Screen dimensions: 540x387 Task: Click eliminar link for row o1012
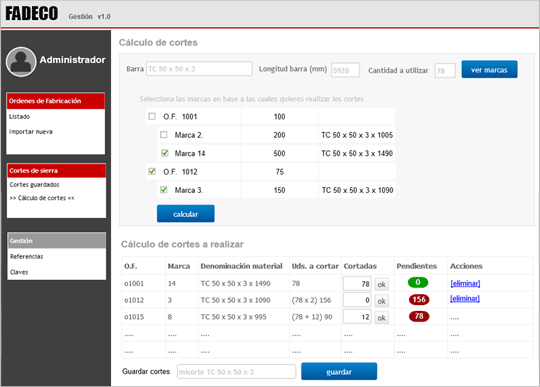point(465,299)
